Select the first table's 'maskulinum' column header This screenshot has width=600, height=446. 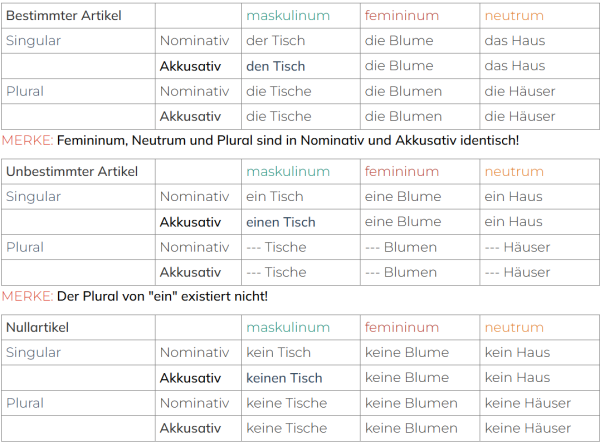[301, 16]
